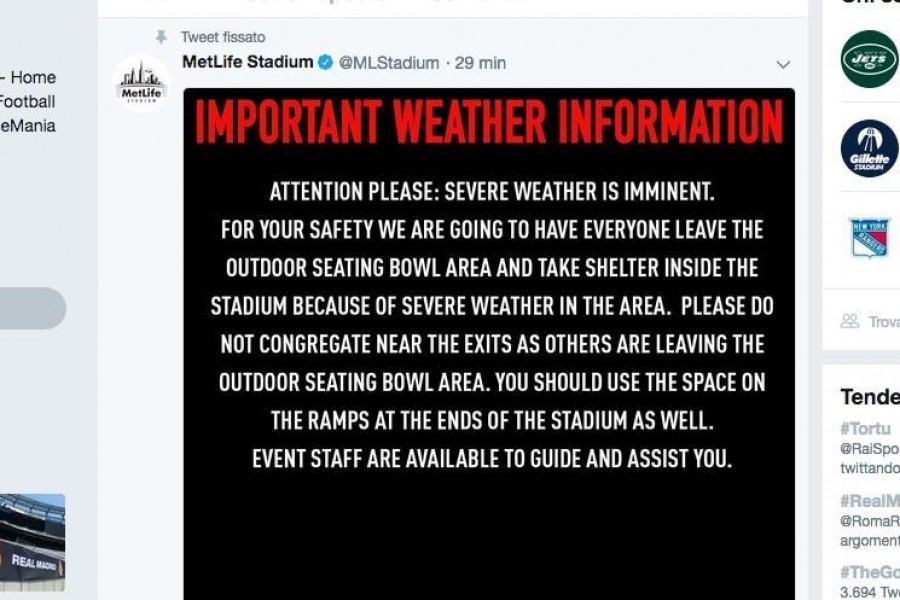Viewport: 900px width, 600px height.
Task: Open the Important Weather Information image
Action: pos(489,344)
